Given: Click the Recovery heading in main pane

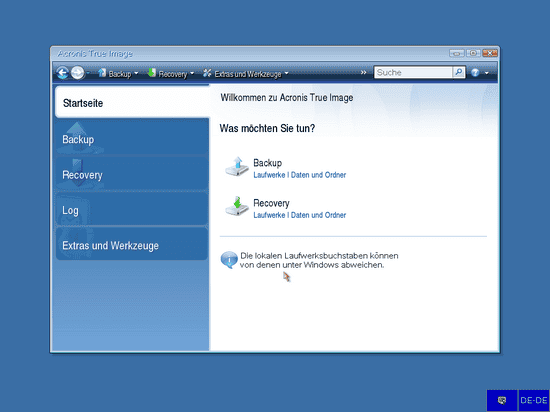Looking at the screenshot, I should pos(271,203).
